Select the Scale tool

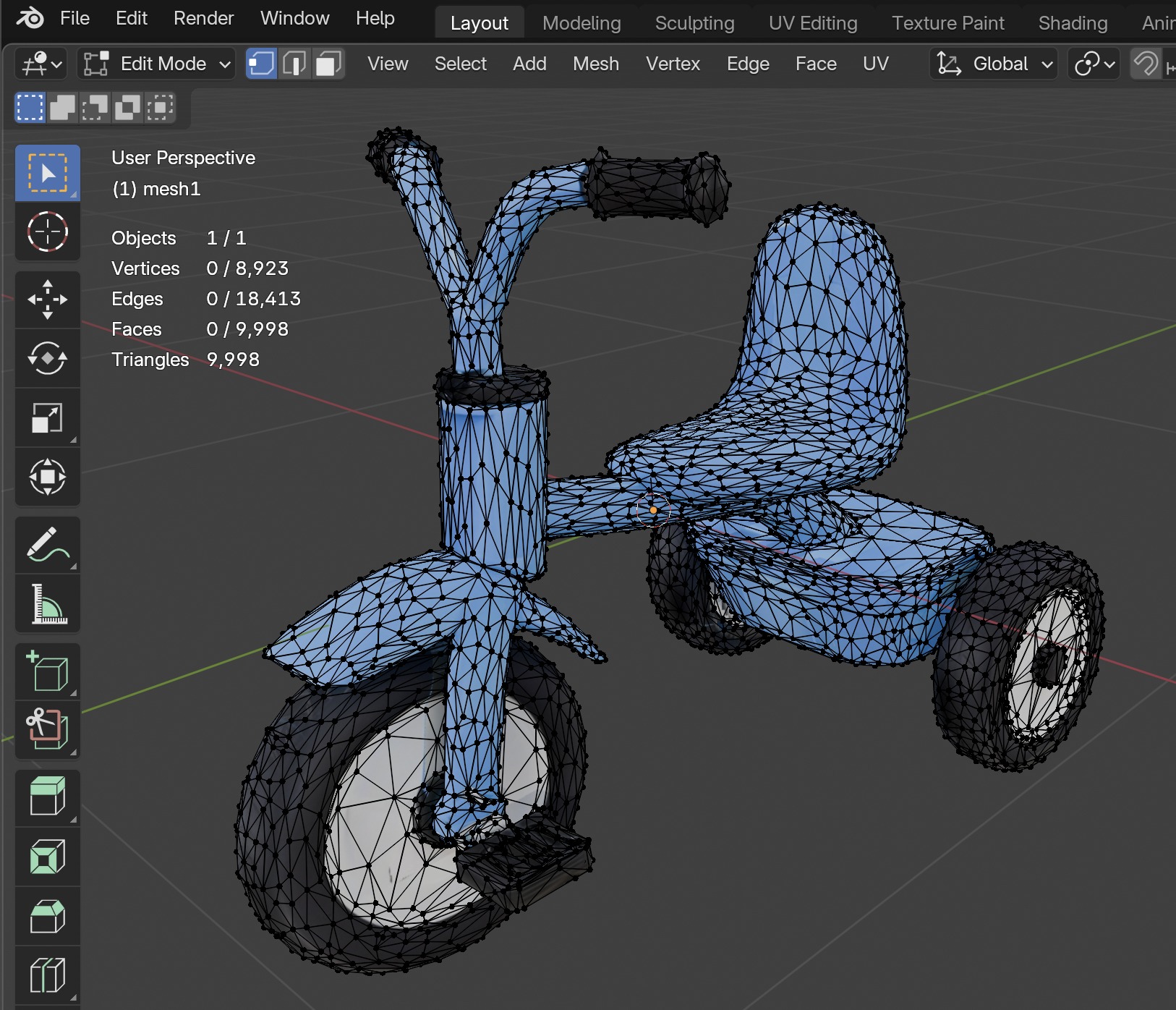(x=48, y=417)
